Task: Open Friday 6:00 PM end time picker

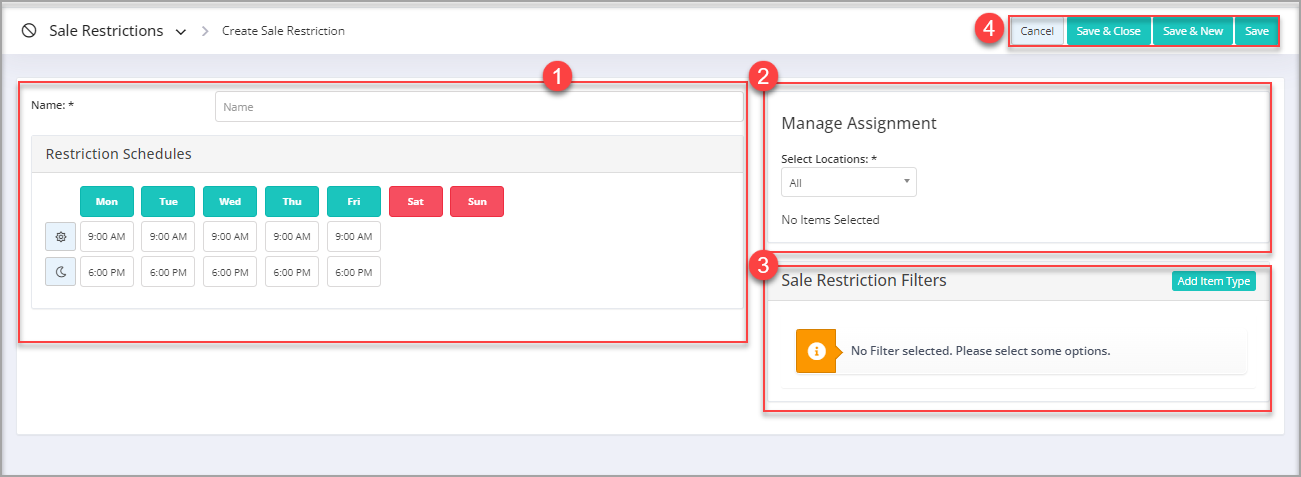Action: [x=354, y=272]
